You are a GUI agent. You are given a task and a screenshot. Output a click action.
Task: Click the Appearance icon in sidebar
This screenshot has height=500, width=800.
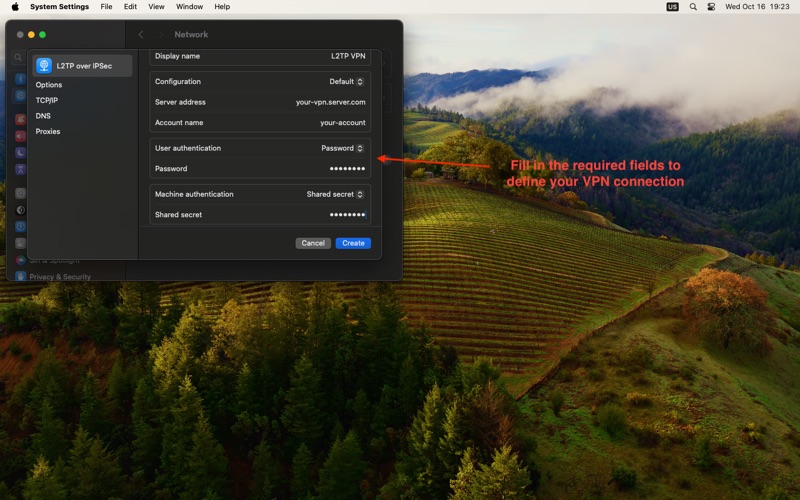pyautogui.click(x=20, y=210)
